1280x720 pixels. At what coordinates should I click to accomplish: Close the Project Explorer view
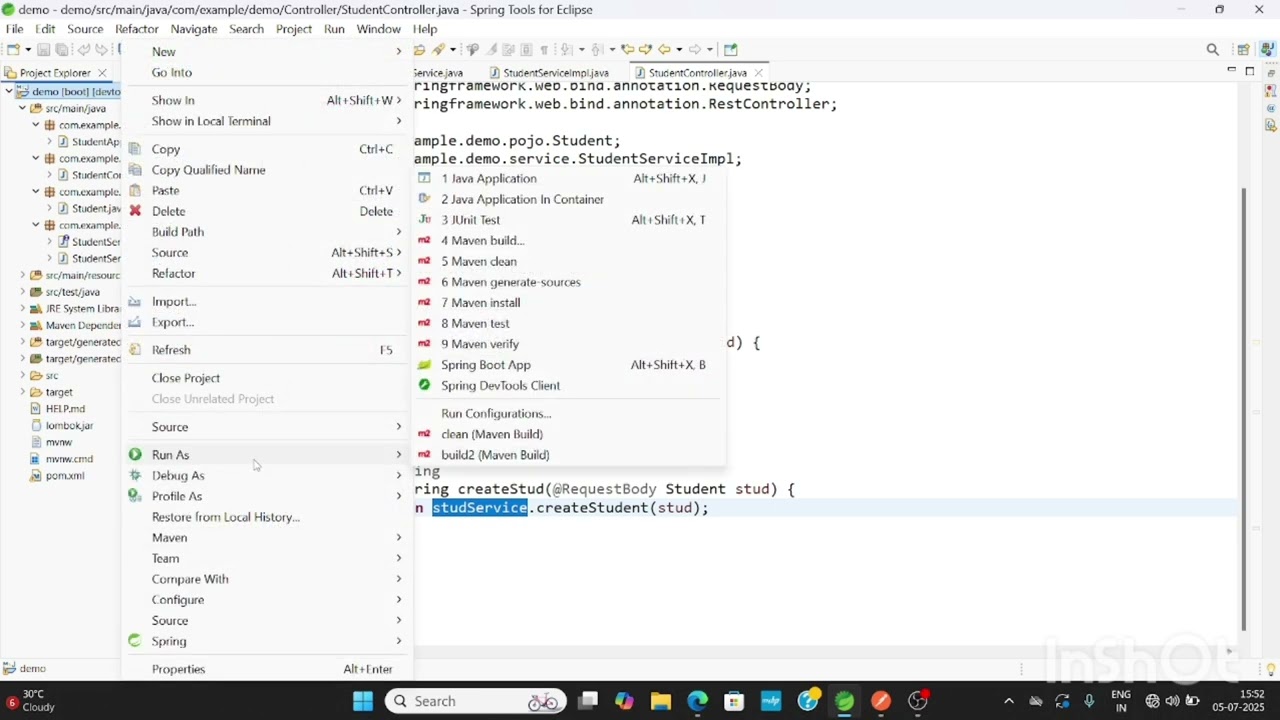pyautogui.click(x=102, y=73)
